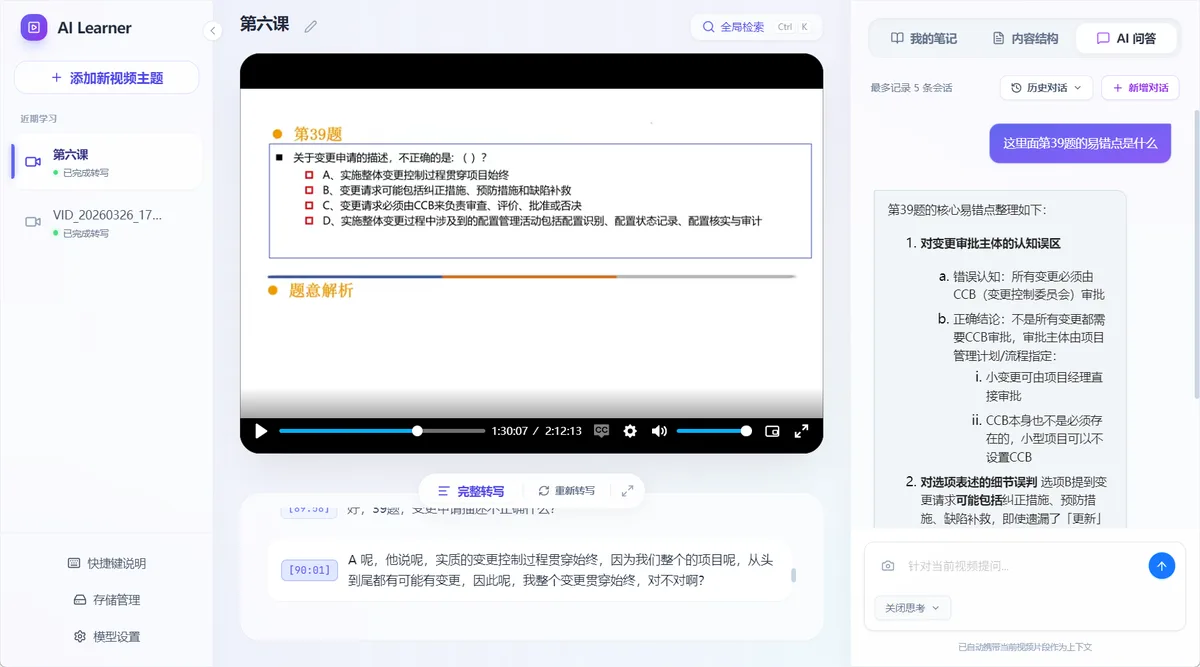Expand the transcript panel

coord(627,491)
